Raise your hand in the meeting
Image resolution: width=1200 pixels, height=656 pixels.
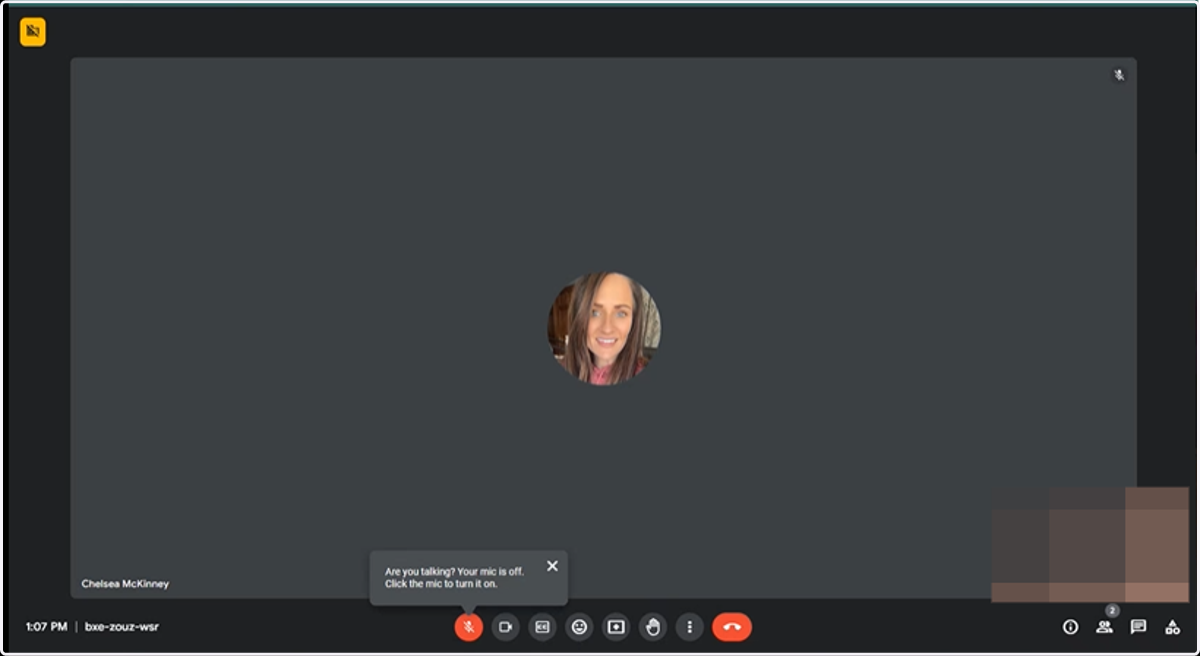[x=653, y=627]
